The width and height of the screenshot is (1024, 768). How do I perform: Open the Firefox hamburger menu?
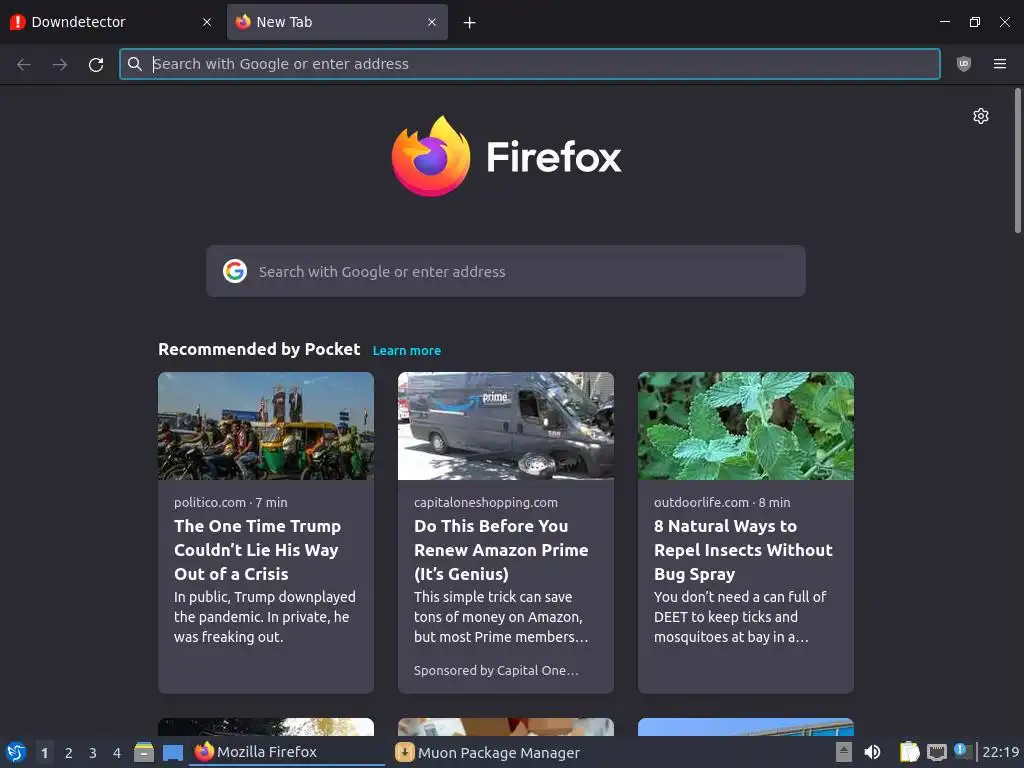(1000, 64)
